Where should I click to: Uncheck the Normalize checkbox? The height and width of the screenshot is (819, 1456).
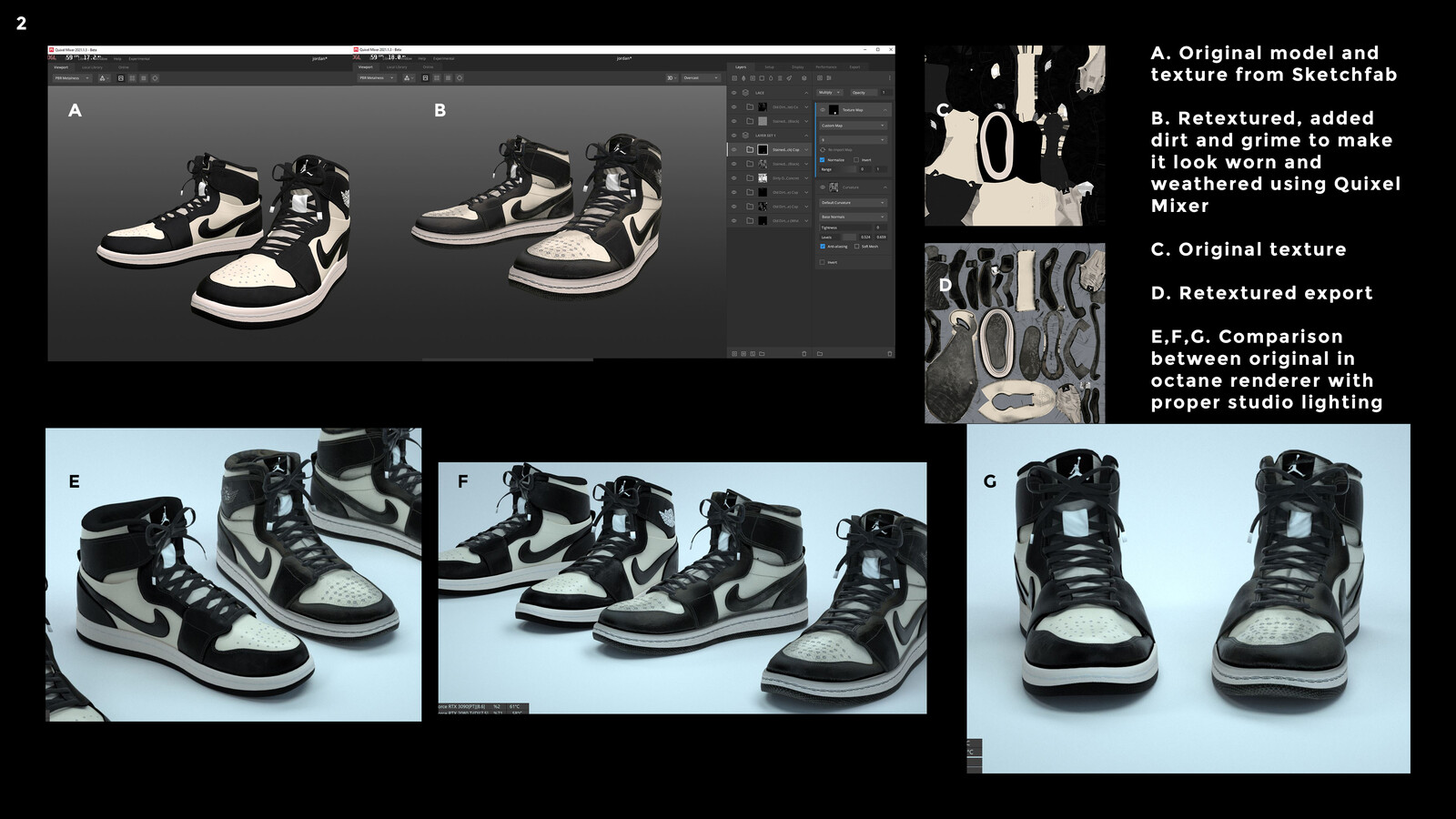822,160
